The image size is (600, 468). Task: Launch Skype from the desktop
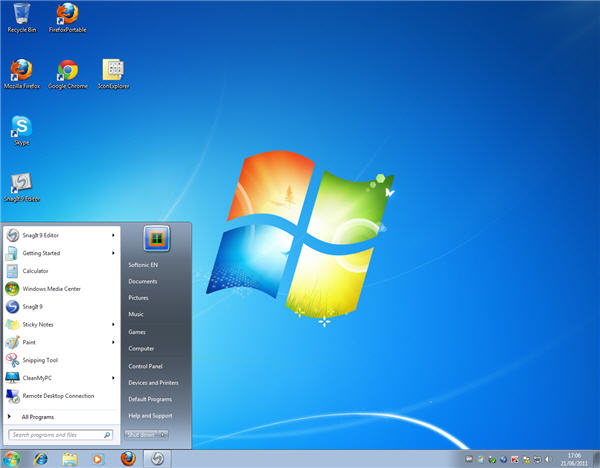(x=21, y=128)
